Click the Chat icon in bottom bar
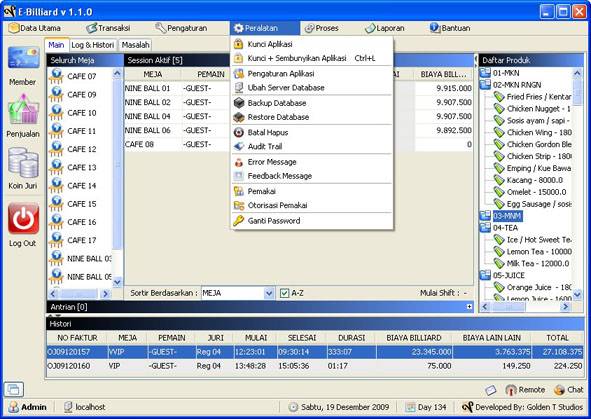591x419 pixels. [x=559, y=390]
